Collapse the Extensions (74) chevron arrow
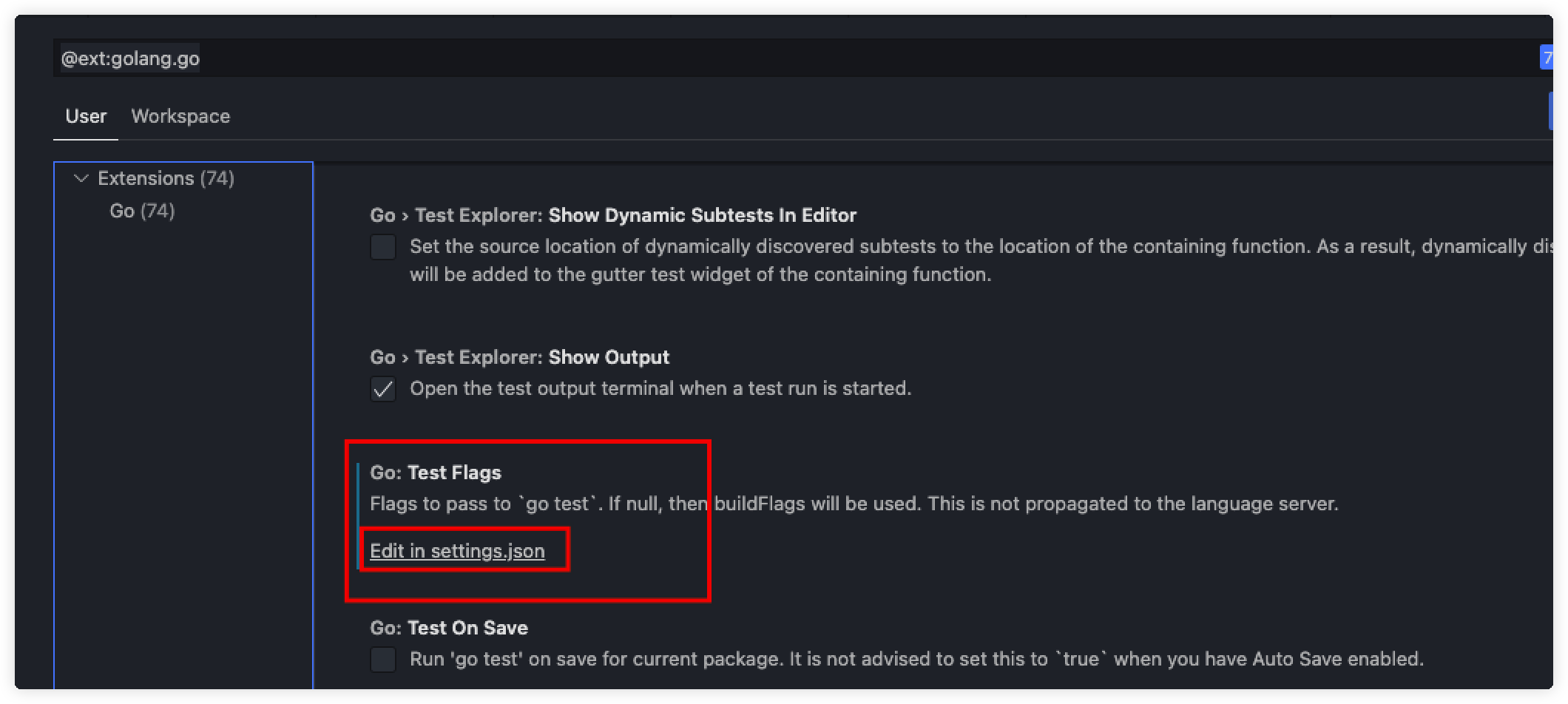The image size is (1568, 704). [x=82, y=178]
